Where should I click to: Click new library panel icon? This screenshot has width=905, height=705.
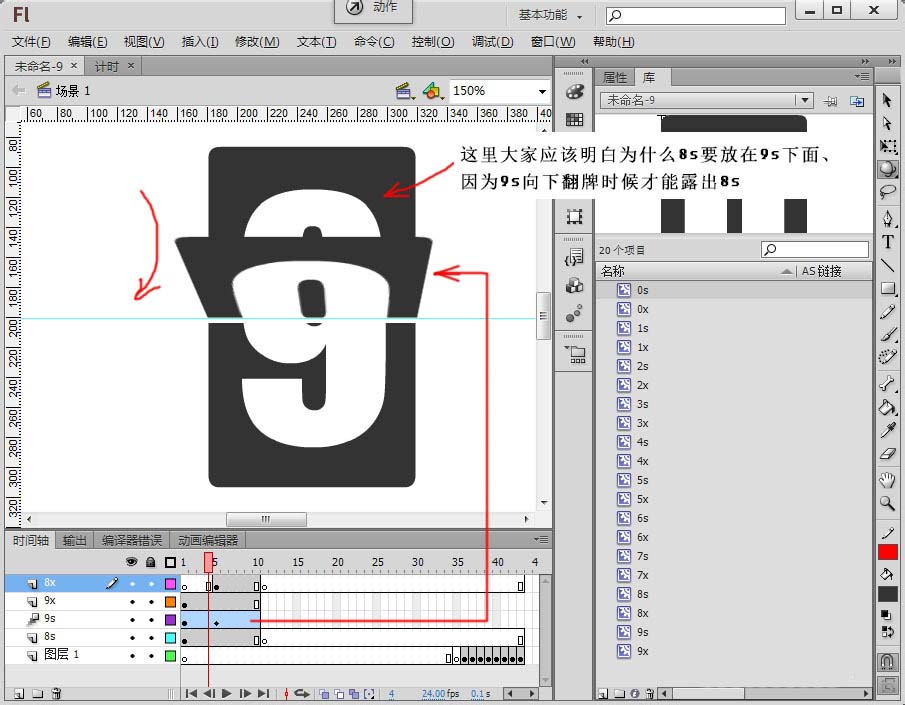(x=857, y=101)
